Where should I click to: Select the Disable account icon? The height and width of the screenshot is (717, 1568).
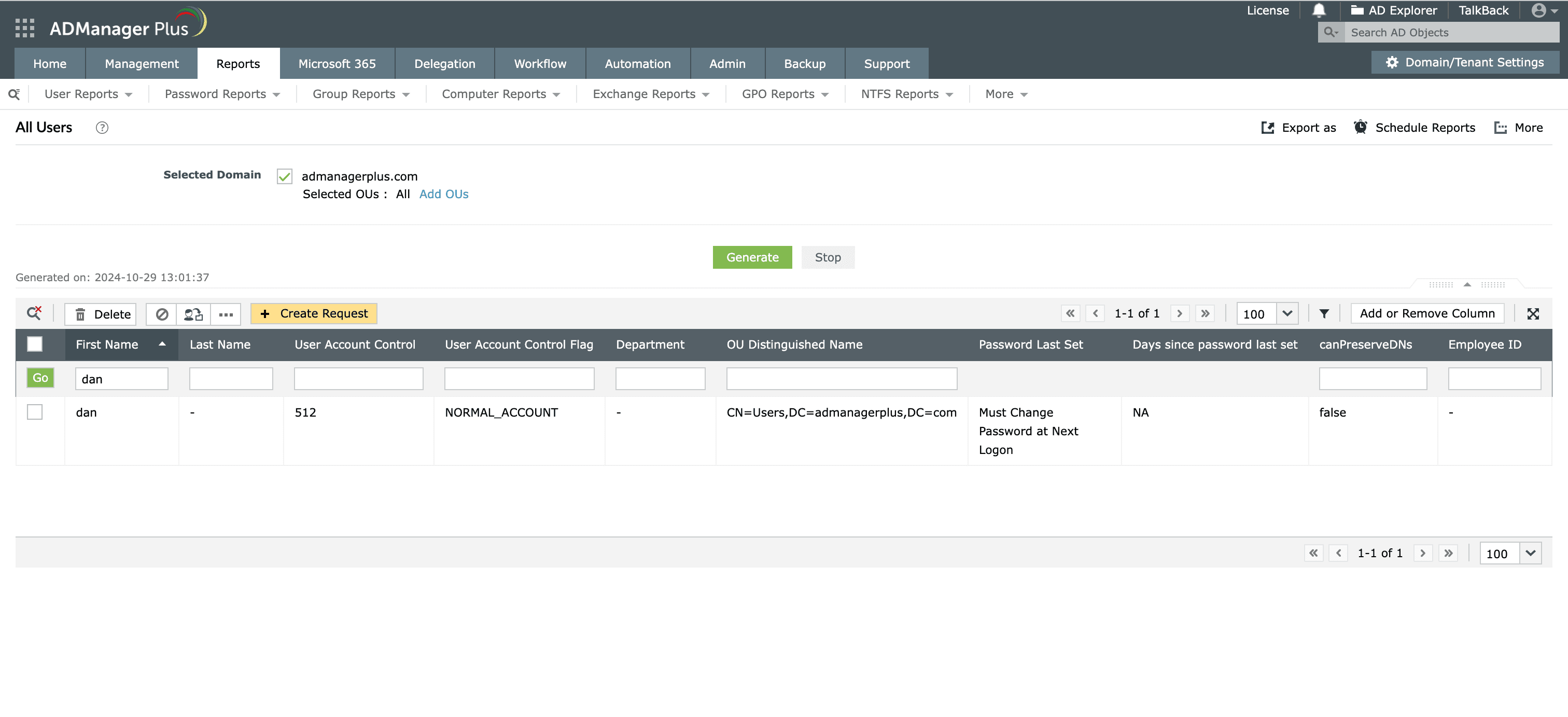click(x=161, y=314)
